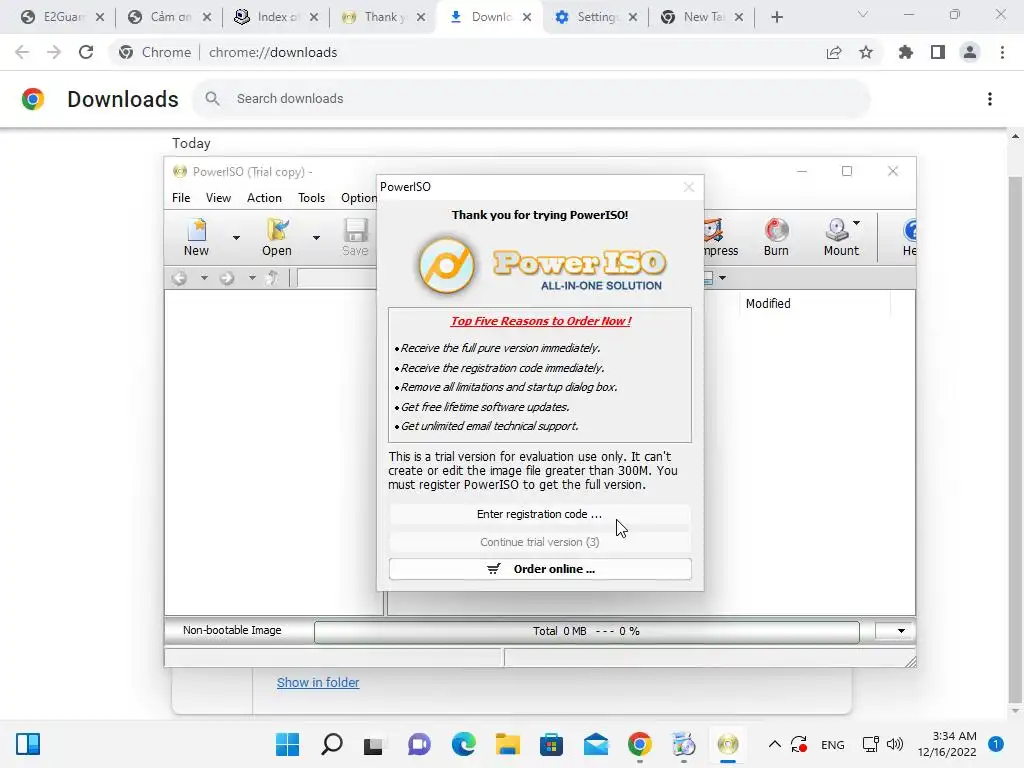Open the view mode dropdown arrow

[x=722, y=278]
